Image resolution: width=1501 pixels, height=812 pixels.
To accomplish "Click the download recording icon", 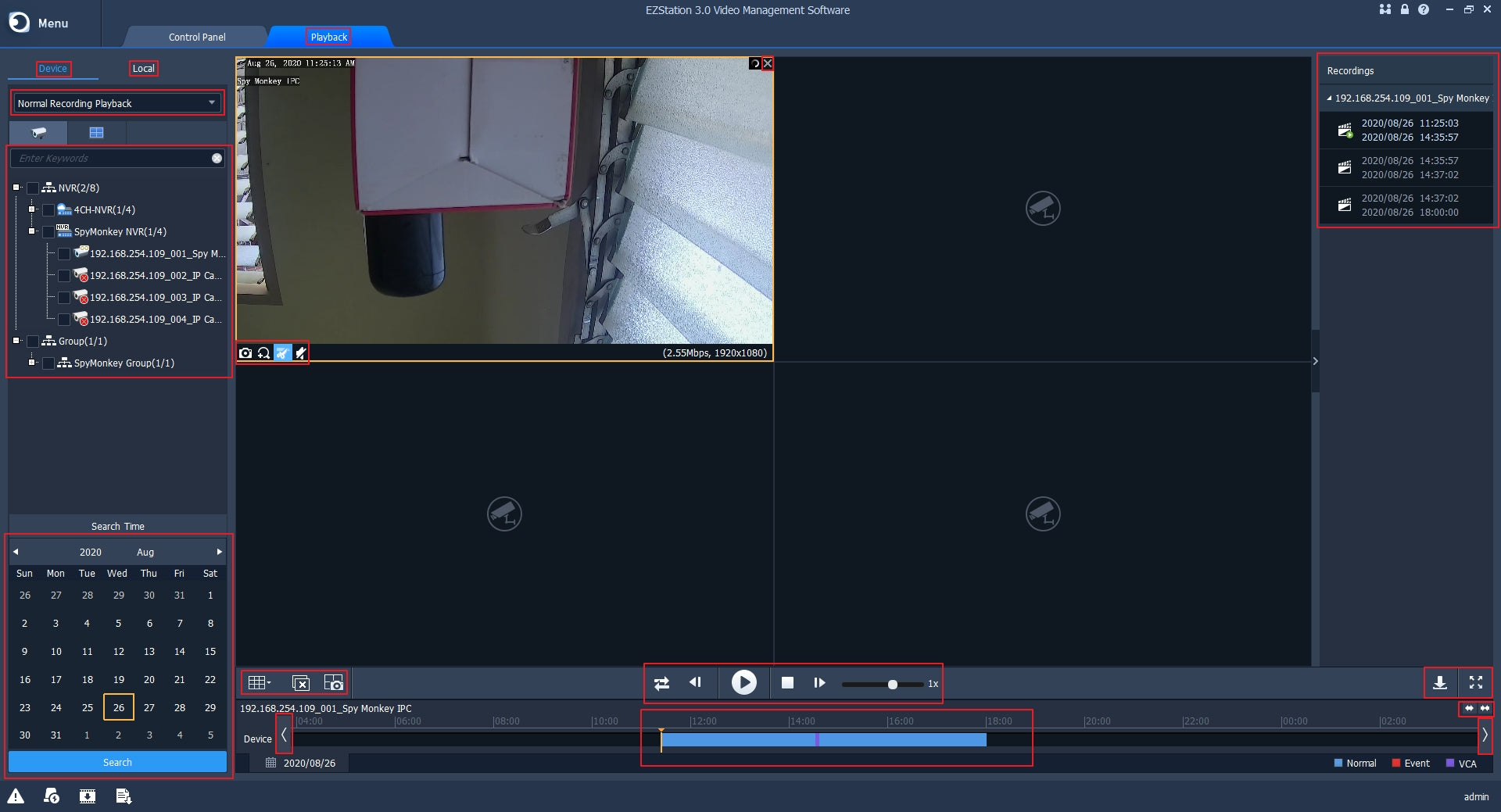I will click(x=1439, y=683).
